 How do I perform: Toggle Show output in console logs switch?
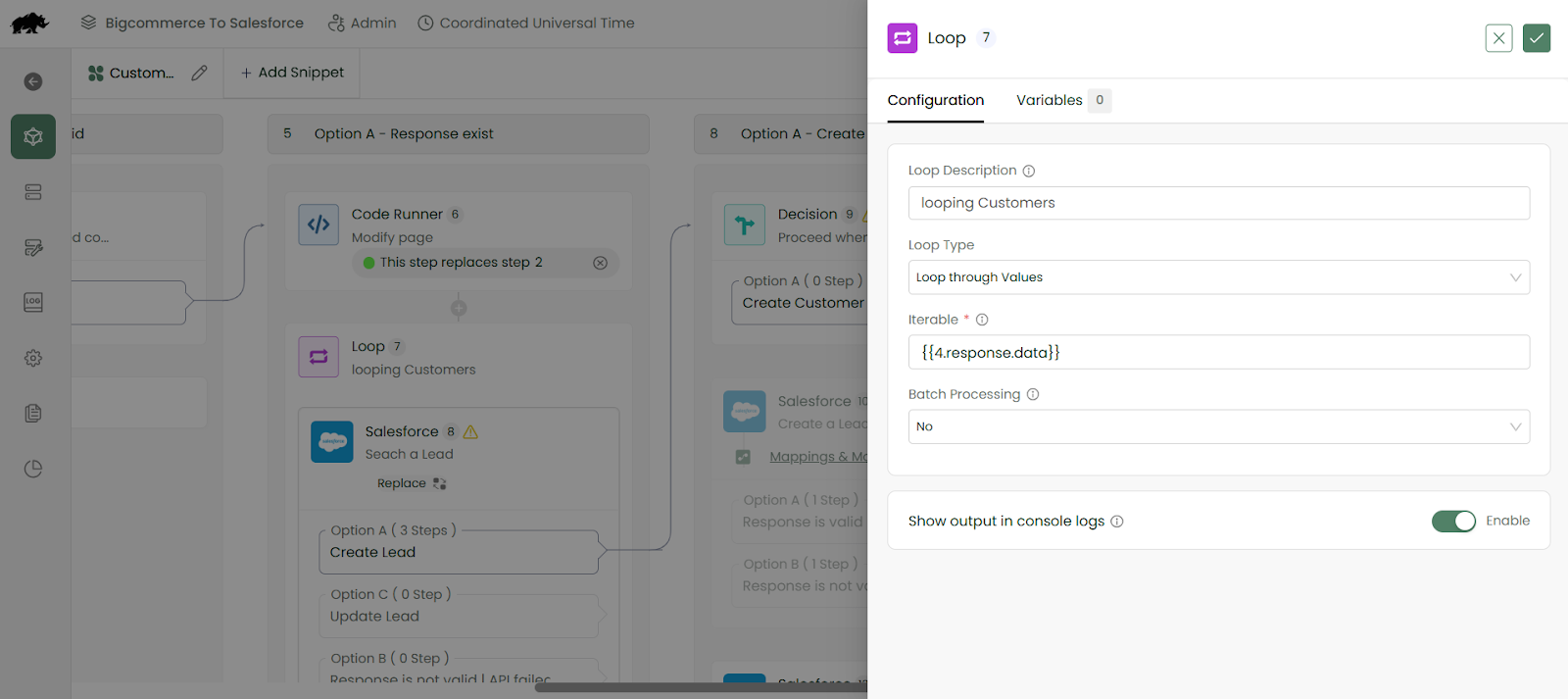pyautogui.click(x=1453, y=522)
